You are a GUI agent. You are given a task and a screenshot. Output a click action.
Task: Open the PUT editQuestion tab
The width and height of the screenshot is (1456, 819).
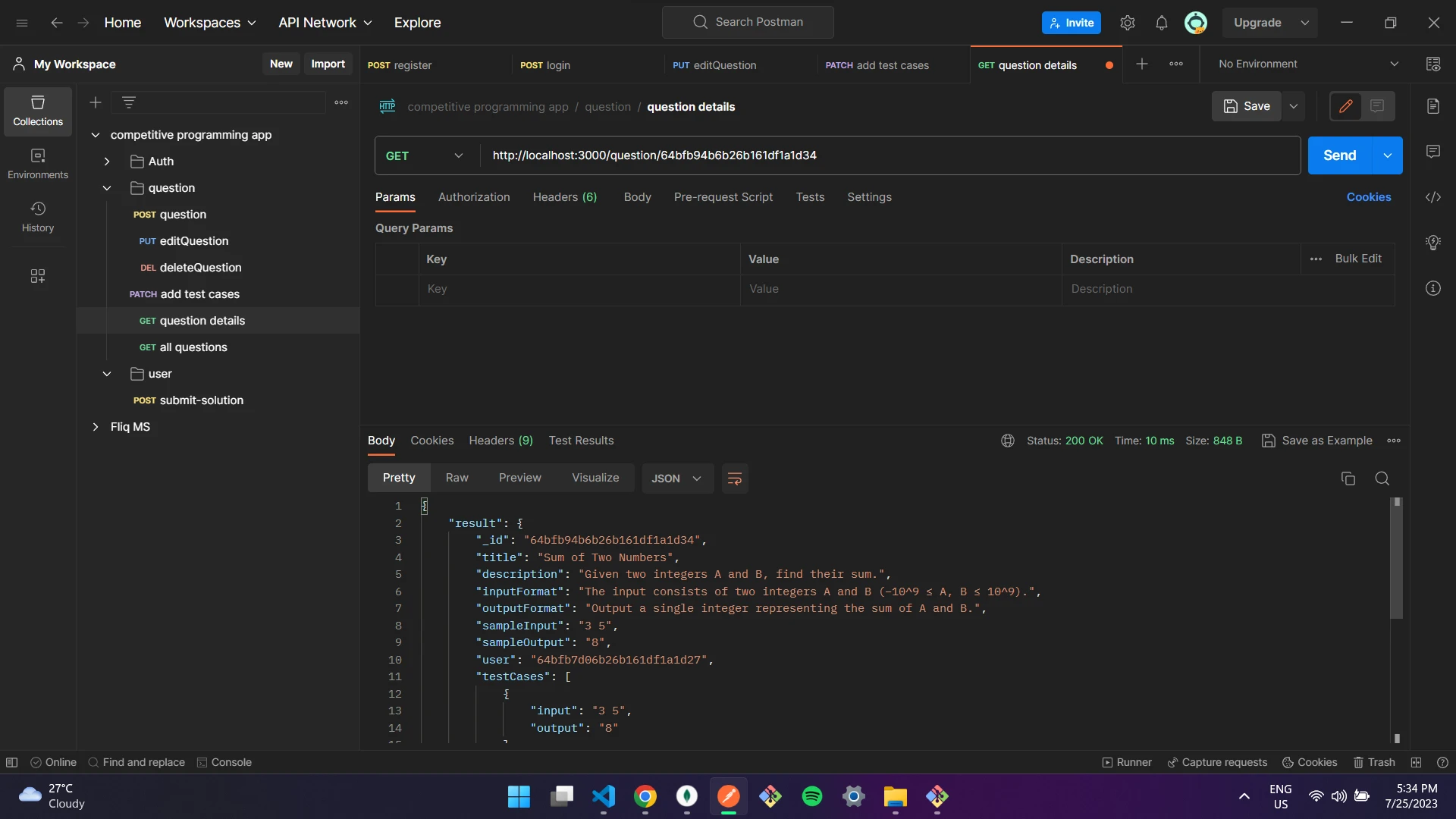click(739, 65)
